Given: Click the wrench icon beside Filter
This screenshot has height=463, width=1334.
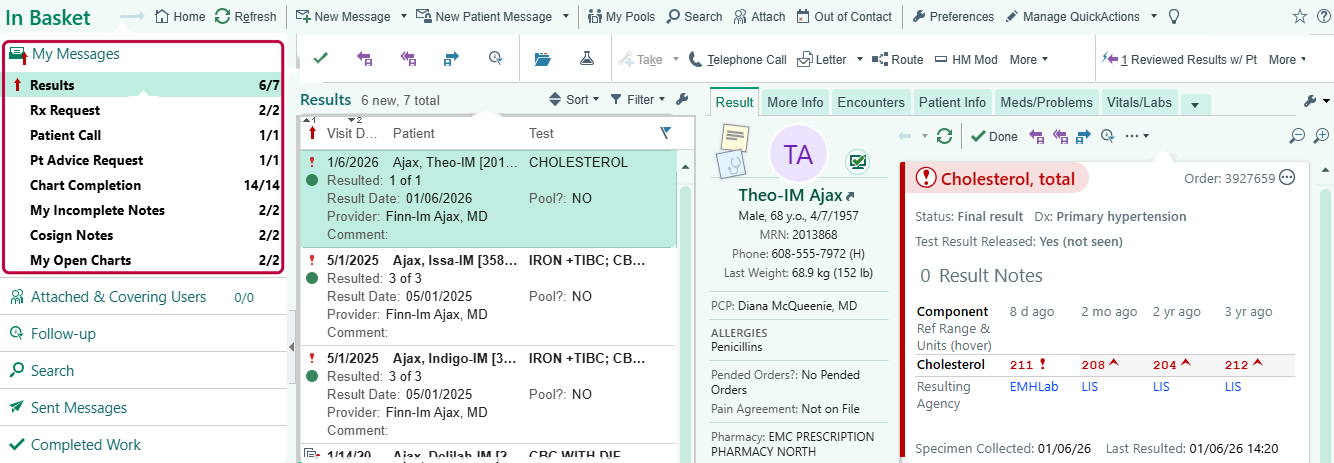Looking at the screenshot, I should pyautogui.click(x=682, y=99).
